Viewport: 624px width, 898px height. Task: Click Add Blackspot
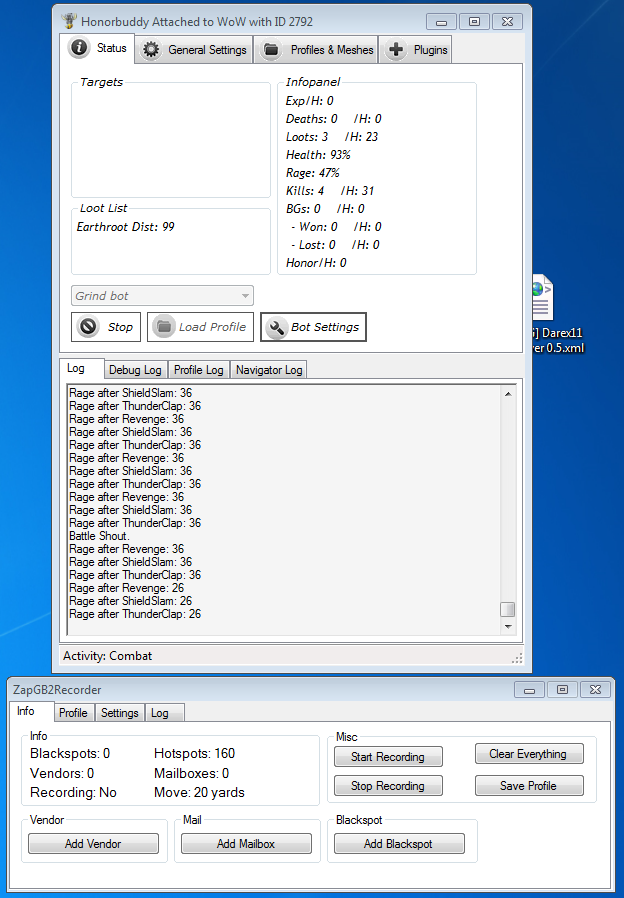click(x=399, y=844)
